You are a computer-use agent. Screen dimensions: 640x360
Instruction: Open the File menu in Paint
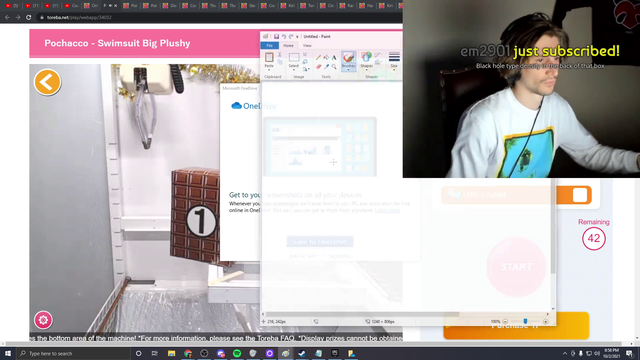coord(269,45)
